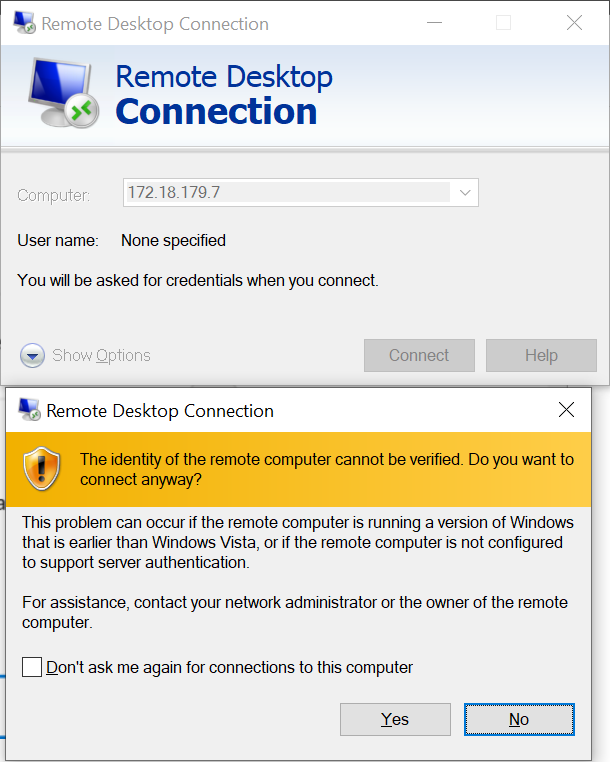Click the "None specified" user name text

(x=173, y=240)
